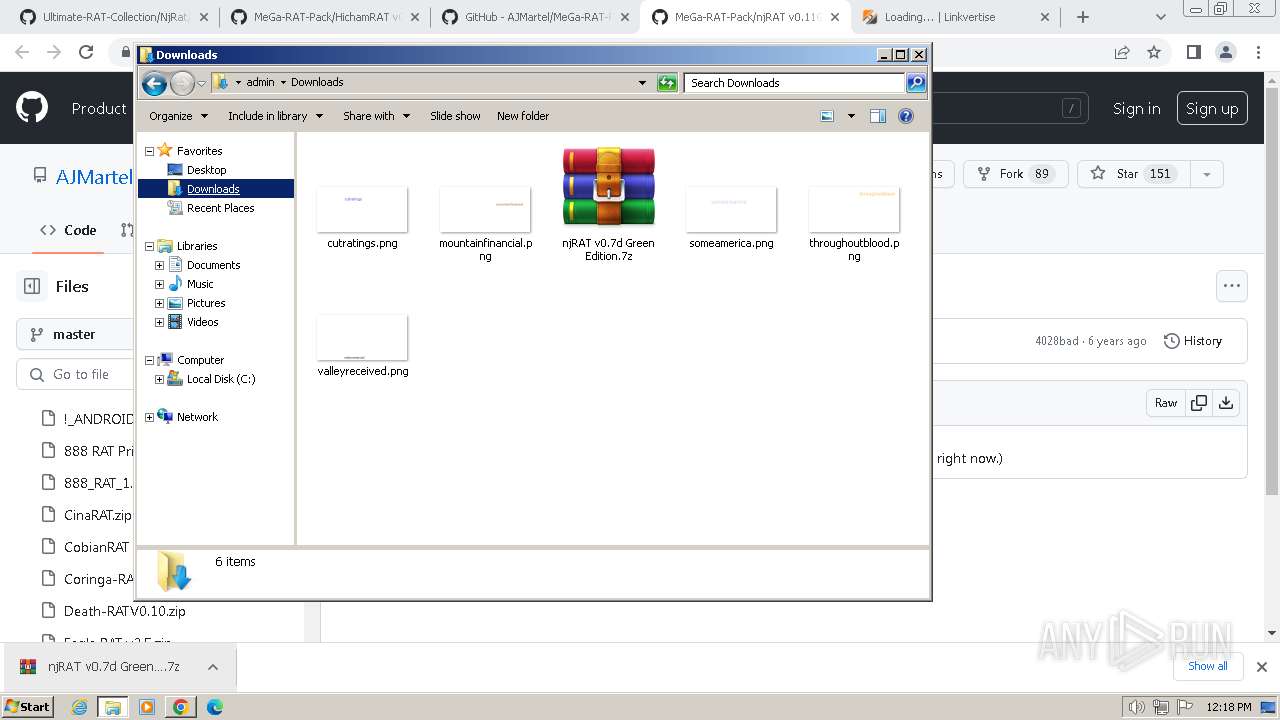1280x720 pixels.
Task: Click Show all downloads button
Action: coord(1207,666)
